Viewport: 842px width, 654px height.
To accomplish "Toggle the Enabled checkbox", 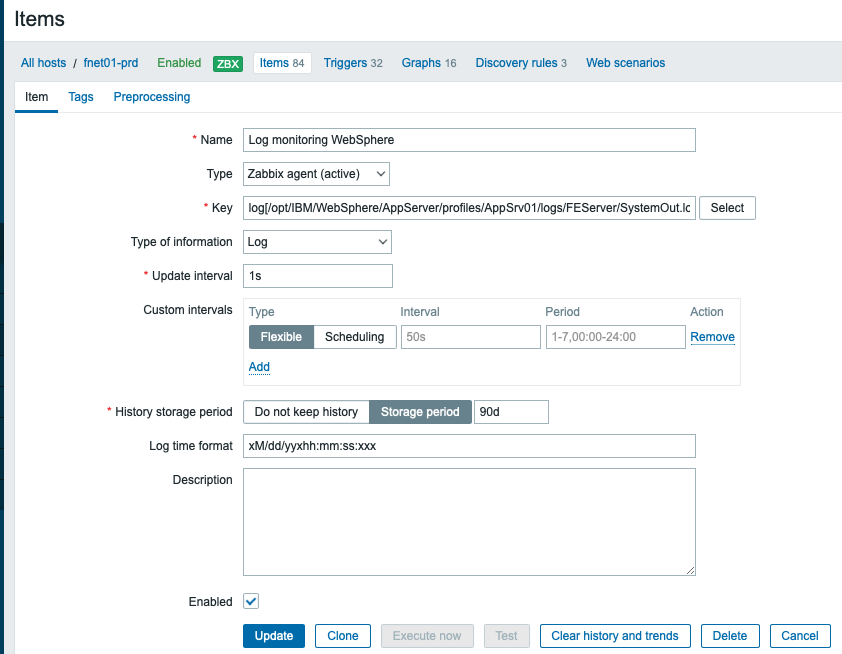I will [x=251, y=601].
